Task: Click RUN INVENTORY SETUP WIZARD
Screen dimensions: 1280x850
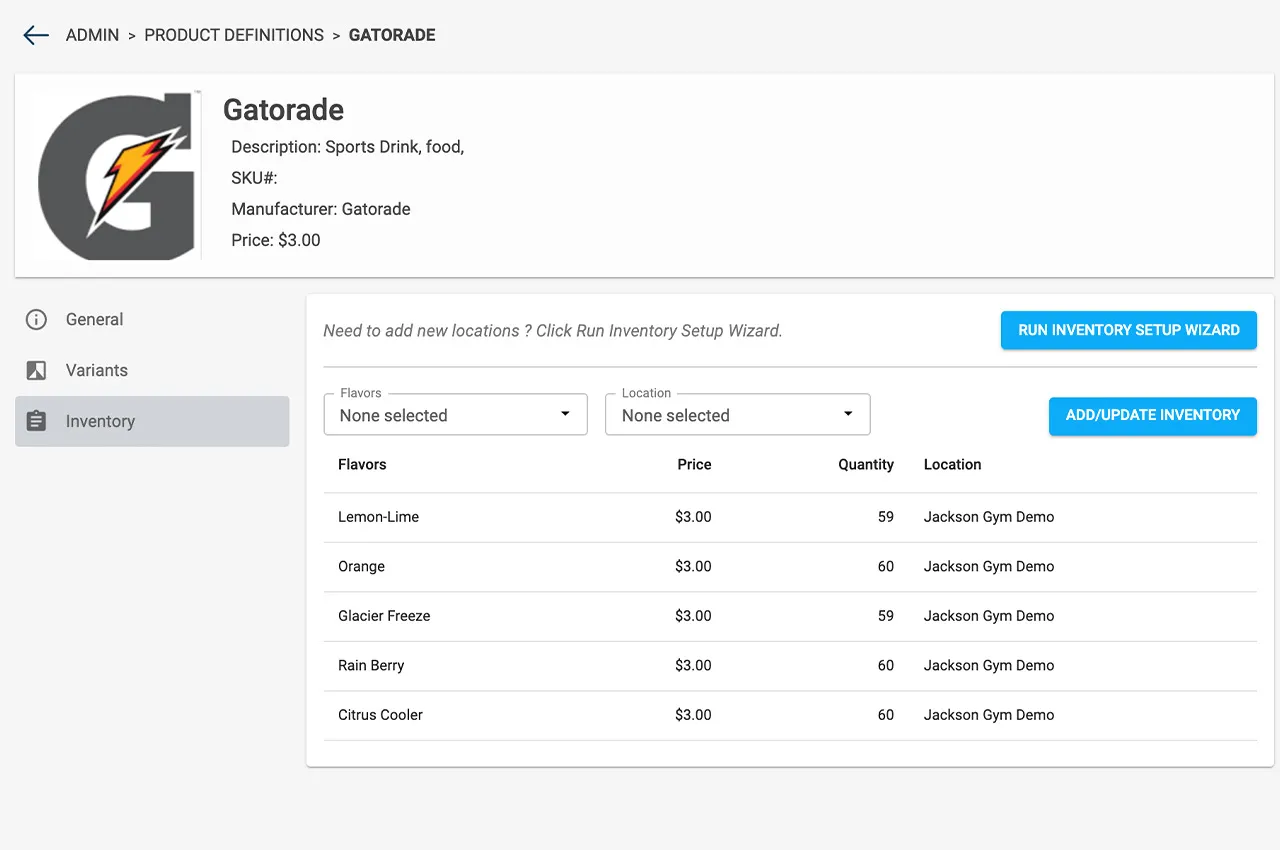Action: coord(1128,330)
